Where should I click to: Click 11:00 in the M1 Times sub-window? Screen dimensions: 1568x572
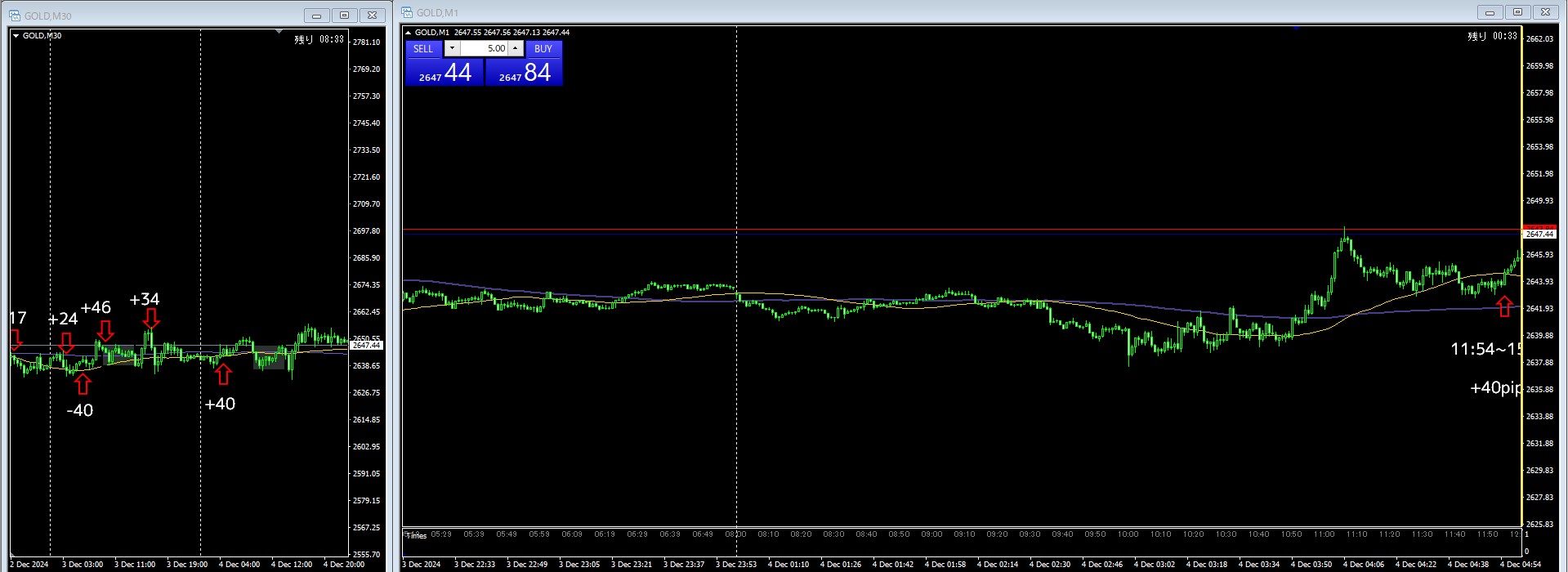coord(1324,534)
